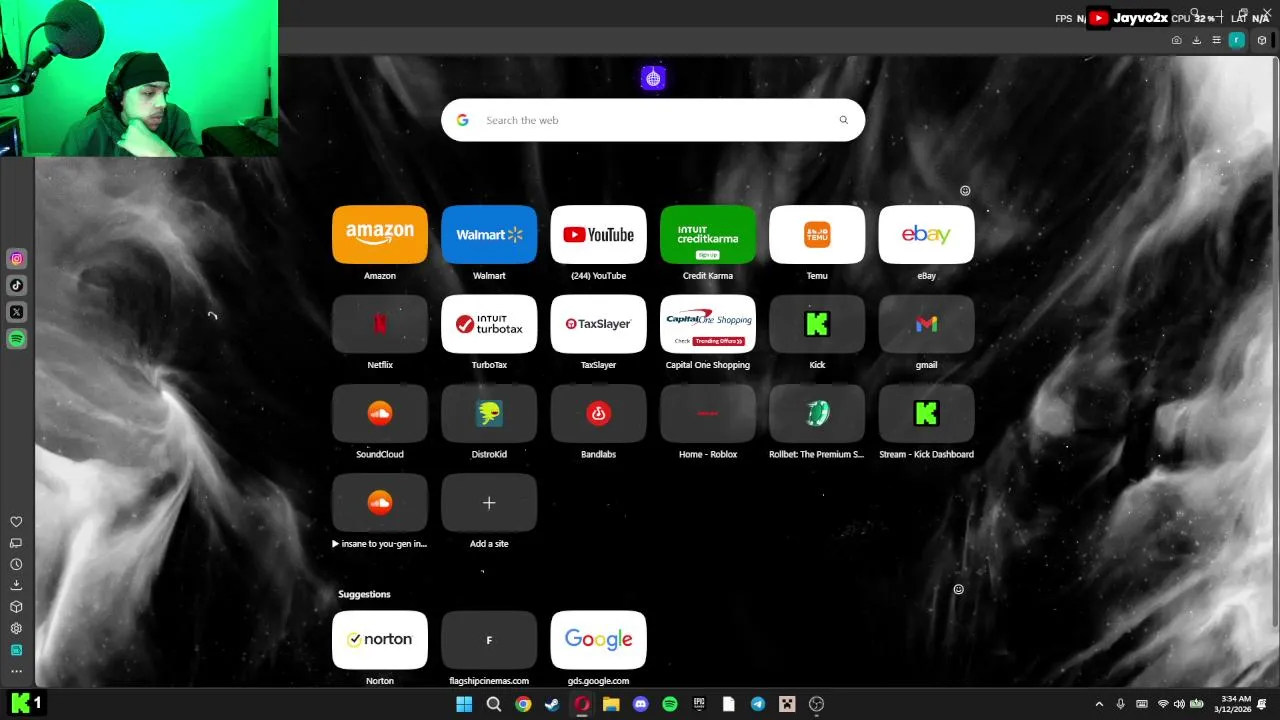Click the teal news icon in sidebar
Image resolution: width=1280 pixels, height=720 pixels.
point(16,650)
